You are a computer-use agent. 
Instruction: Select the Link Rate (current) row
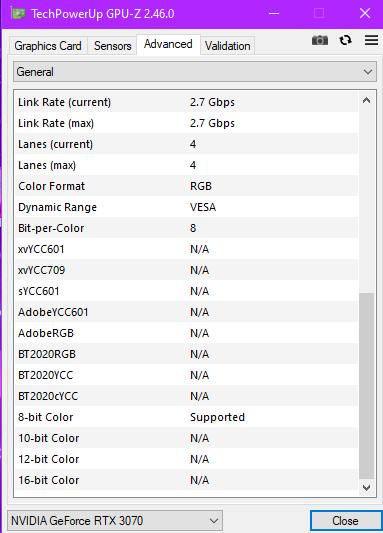pos(187,102)
